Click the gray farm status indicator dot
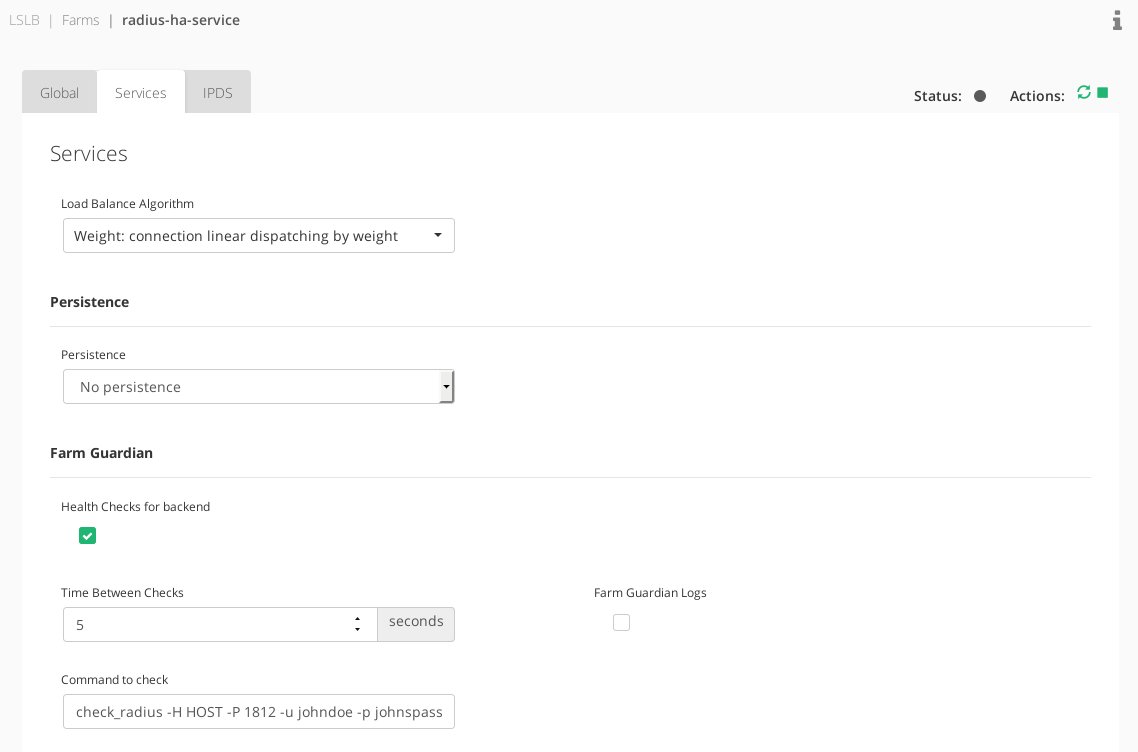1138x752 pixels. 980,96
